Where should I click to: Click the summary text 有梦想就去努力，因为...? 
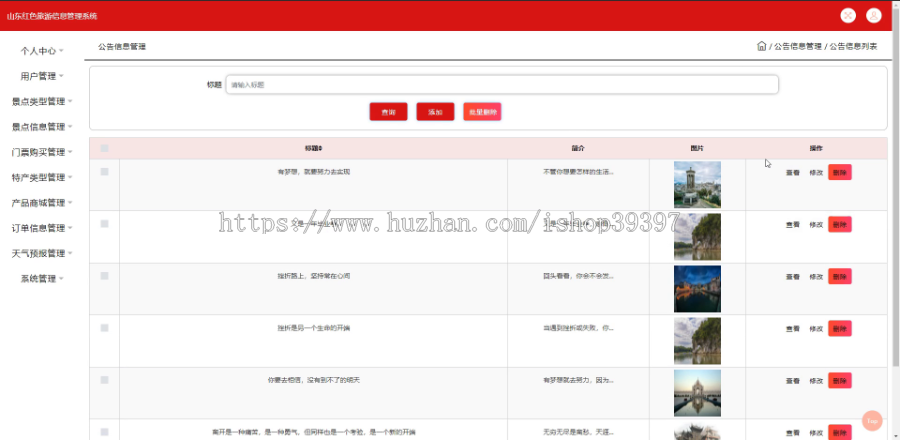[578, 380]
